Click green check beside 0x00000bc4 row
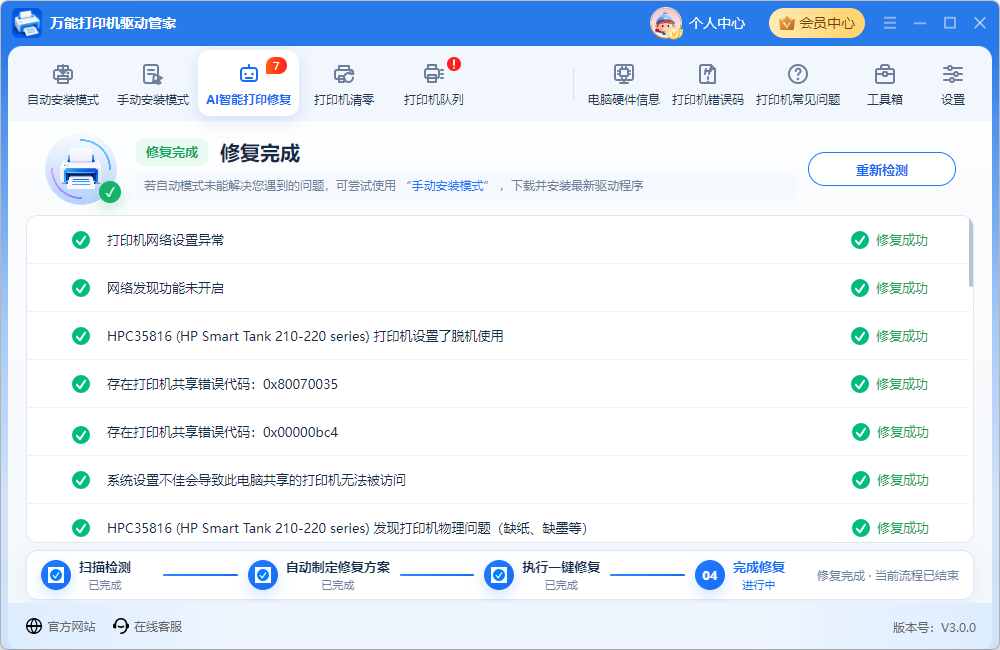This screenshot has width=1000, height=650. point(81,434)
